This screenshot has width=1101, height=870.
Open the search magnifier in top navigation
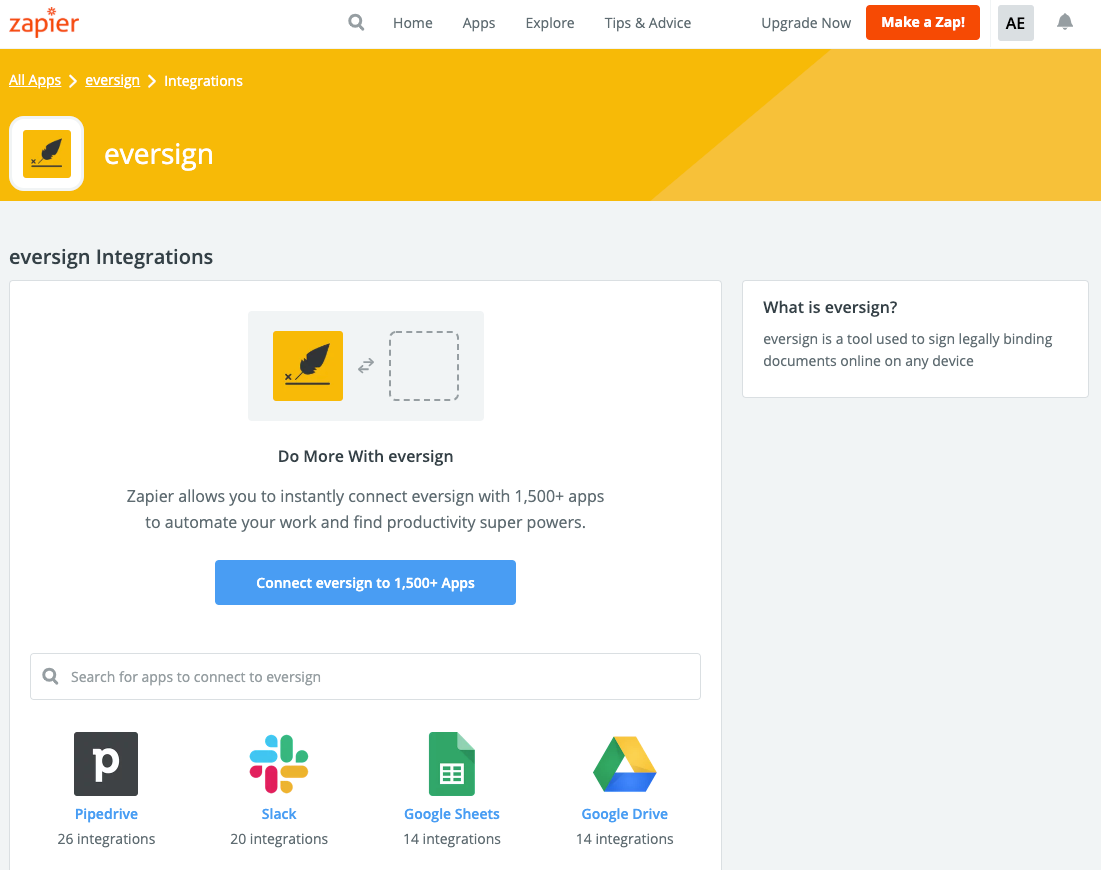point(356,22)
